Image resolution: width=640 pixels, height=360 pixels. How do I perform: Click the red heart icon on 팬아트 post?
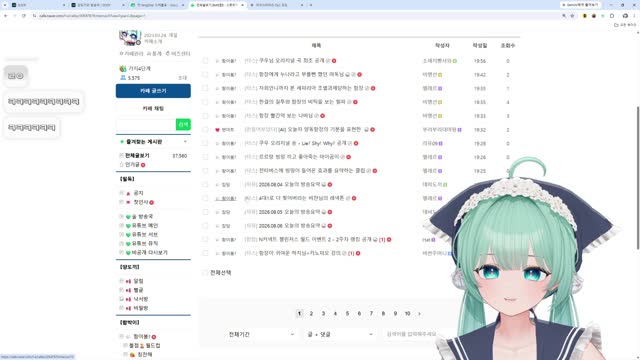pos(217,130)
